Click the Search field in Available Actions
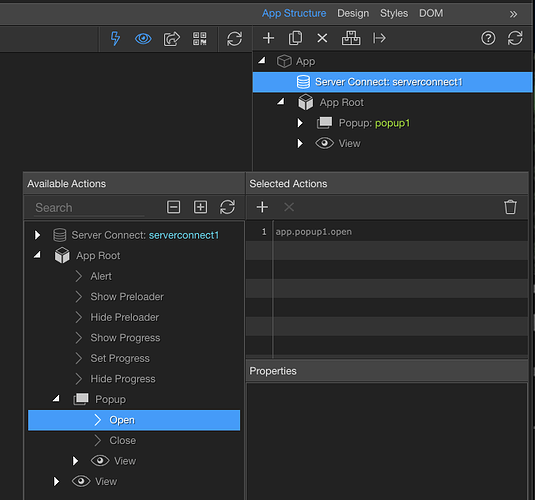Image resolution: width=535 pixels, height=500 pixels. (x=89, y=208)
